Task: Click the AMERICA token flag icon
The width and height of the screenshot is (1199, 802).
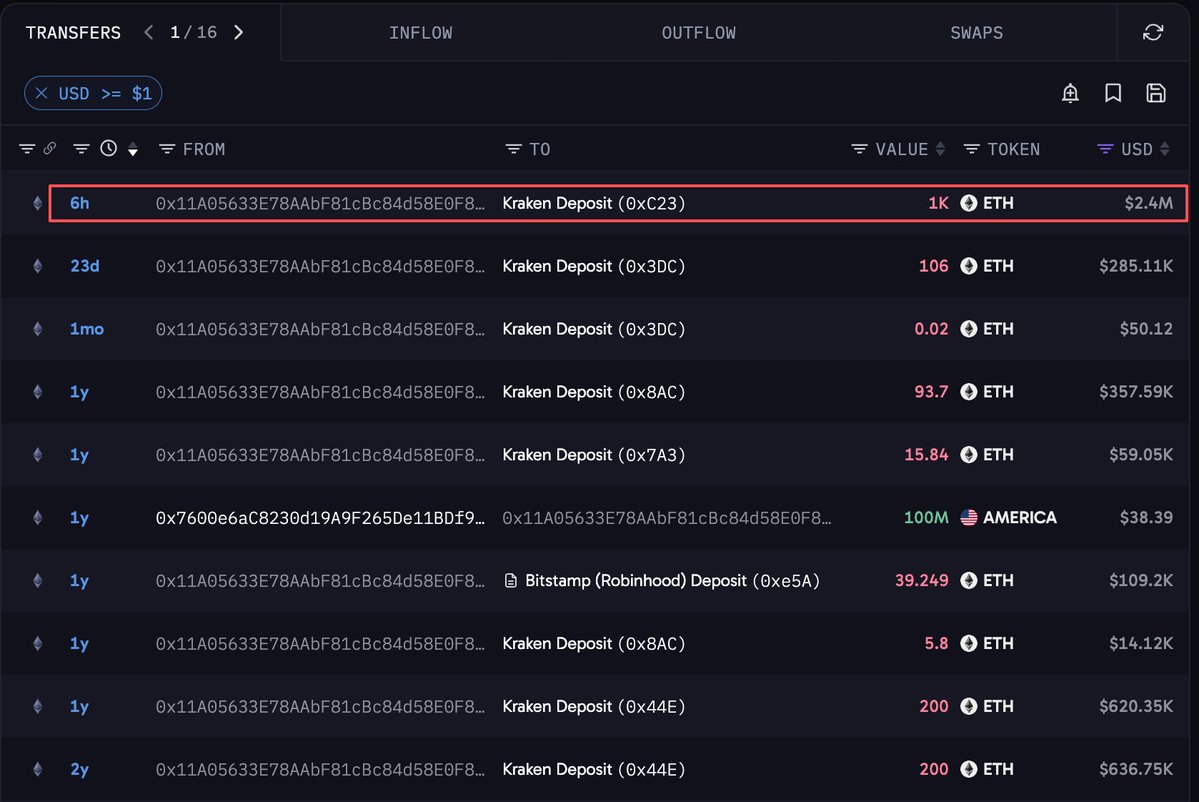Action: point(969,518)
